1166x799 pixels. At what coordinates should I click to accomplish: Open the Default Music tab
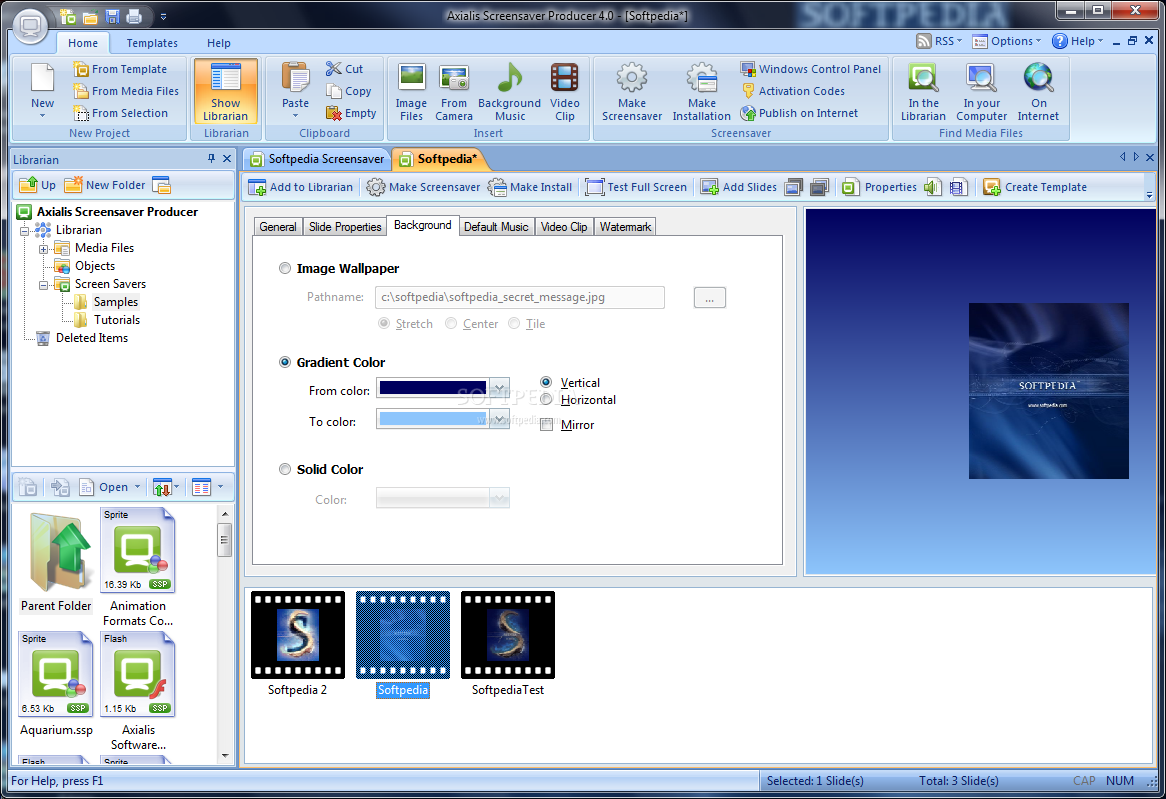point(496,227)
